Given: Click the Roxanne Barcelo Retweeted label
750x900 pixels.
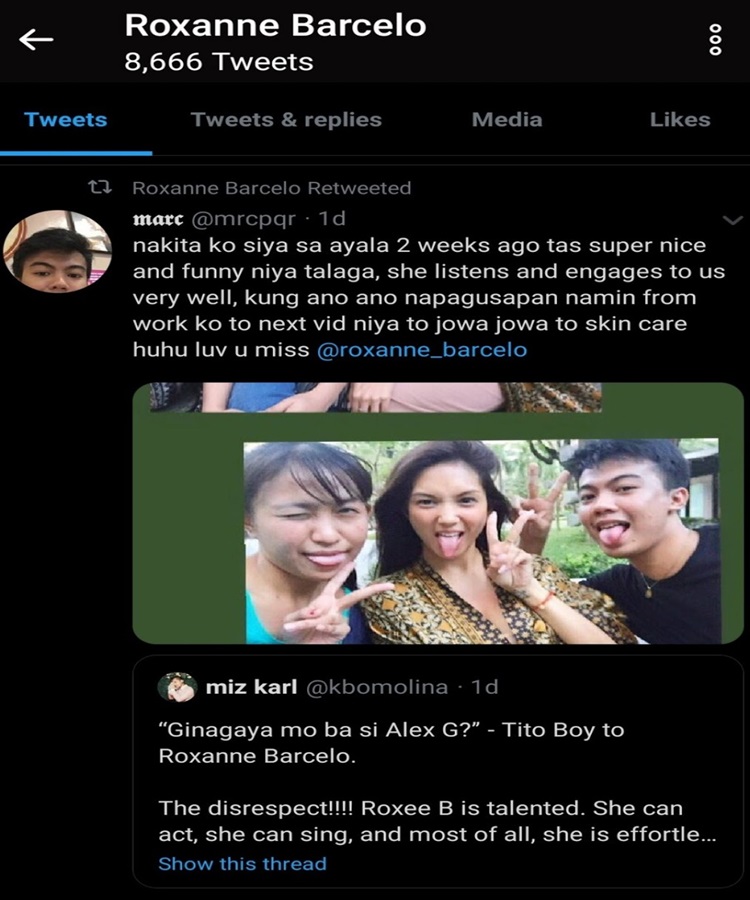Looking at the screenshot, I should (271, 188).
